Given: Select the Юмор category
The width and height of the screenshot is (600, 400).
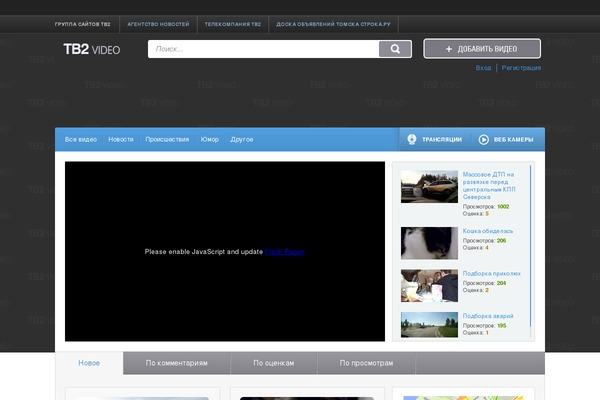Looking at the screenshot, I should pos(209,140).
